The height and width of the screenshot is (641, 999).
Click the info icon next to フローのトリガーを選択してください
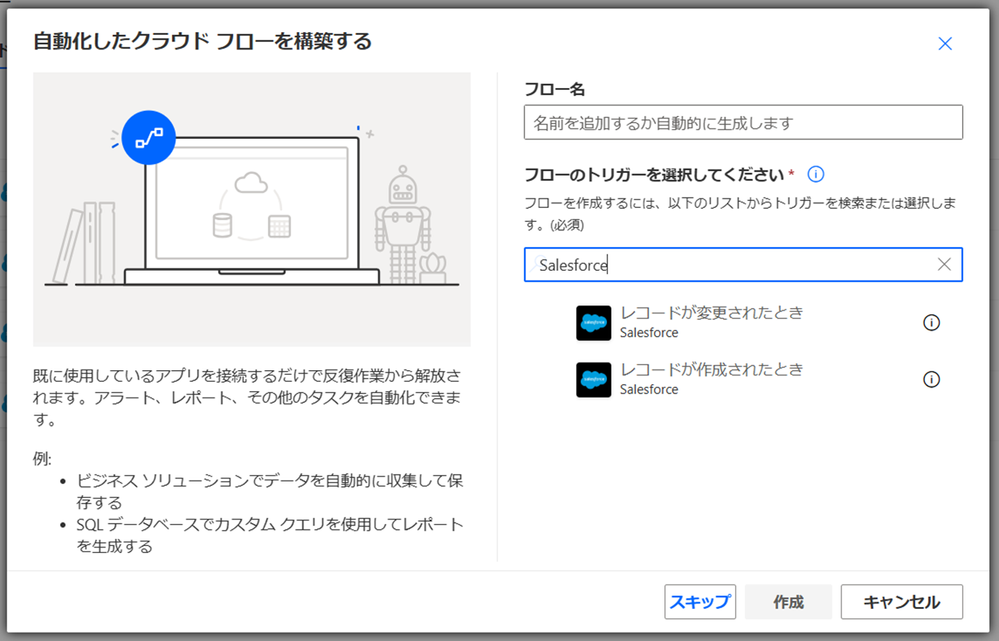[815, 173]
